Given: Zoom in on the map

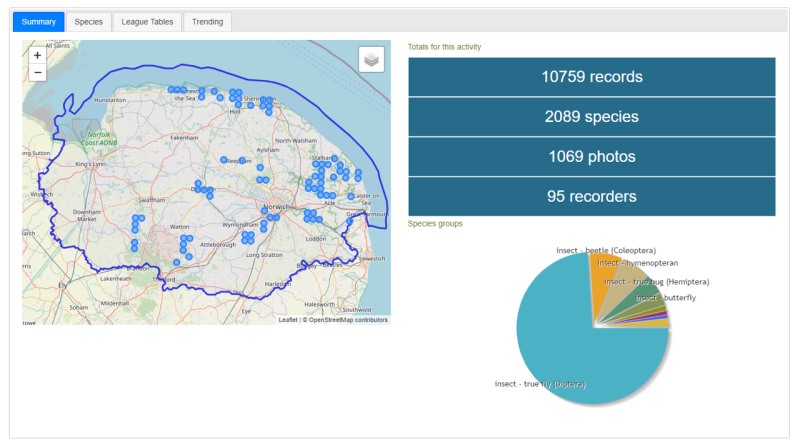Looking at the screenshot, I should tap(37, 56).
